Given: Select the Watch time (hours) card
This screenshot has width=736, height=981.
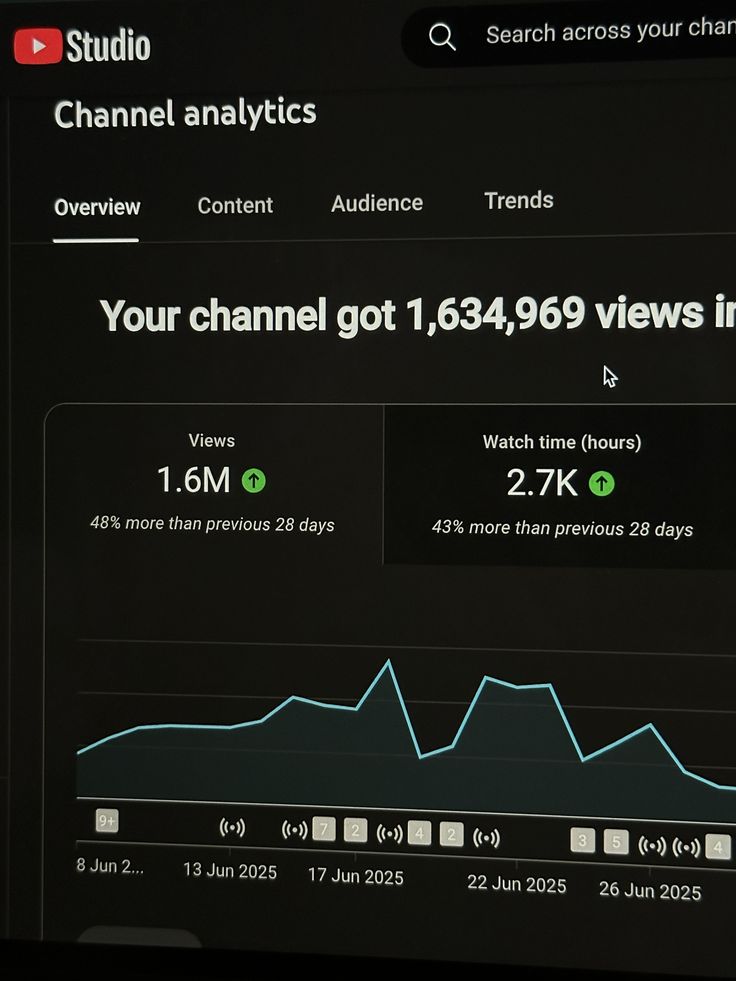Looking at the screenshot, I should (561, 486).
